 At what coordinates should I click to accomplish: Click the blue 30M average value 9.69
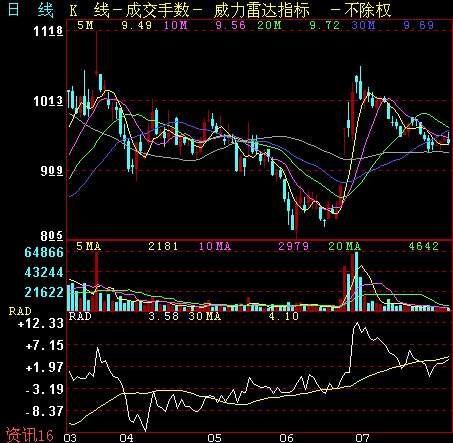pyautogui.click(x=419, y=25)
